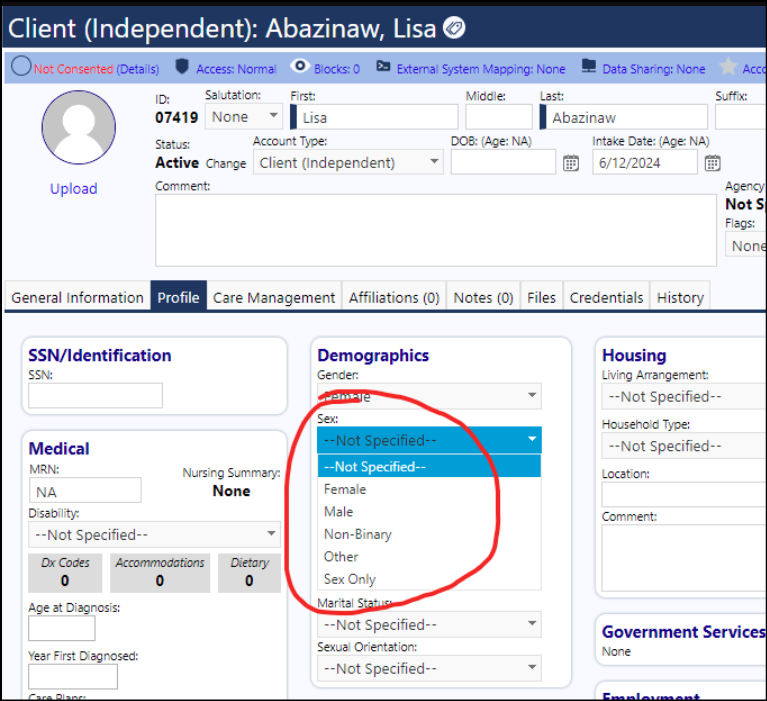
Task: Click the Data Sharing monitor icon
Action: tap(589, 66)
